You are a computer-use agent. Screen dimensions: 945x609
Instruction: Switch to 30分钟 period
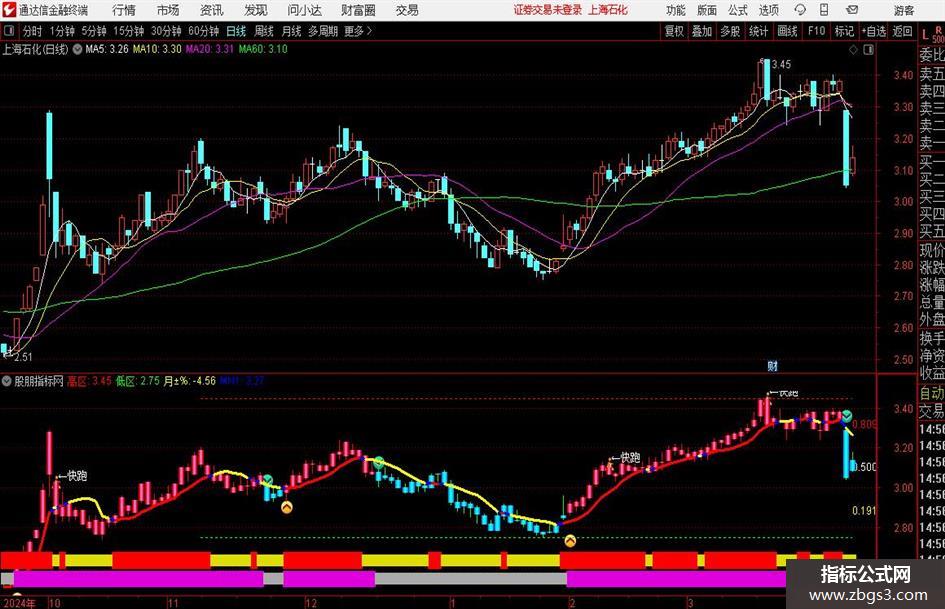166,31
